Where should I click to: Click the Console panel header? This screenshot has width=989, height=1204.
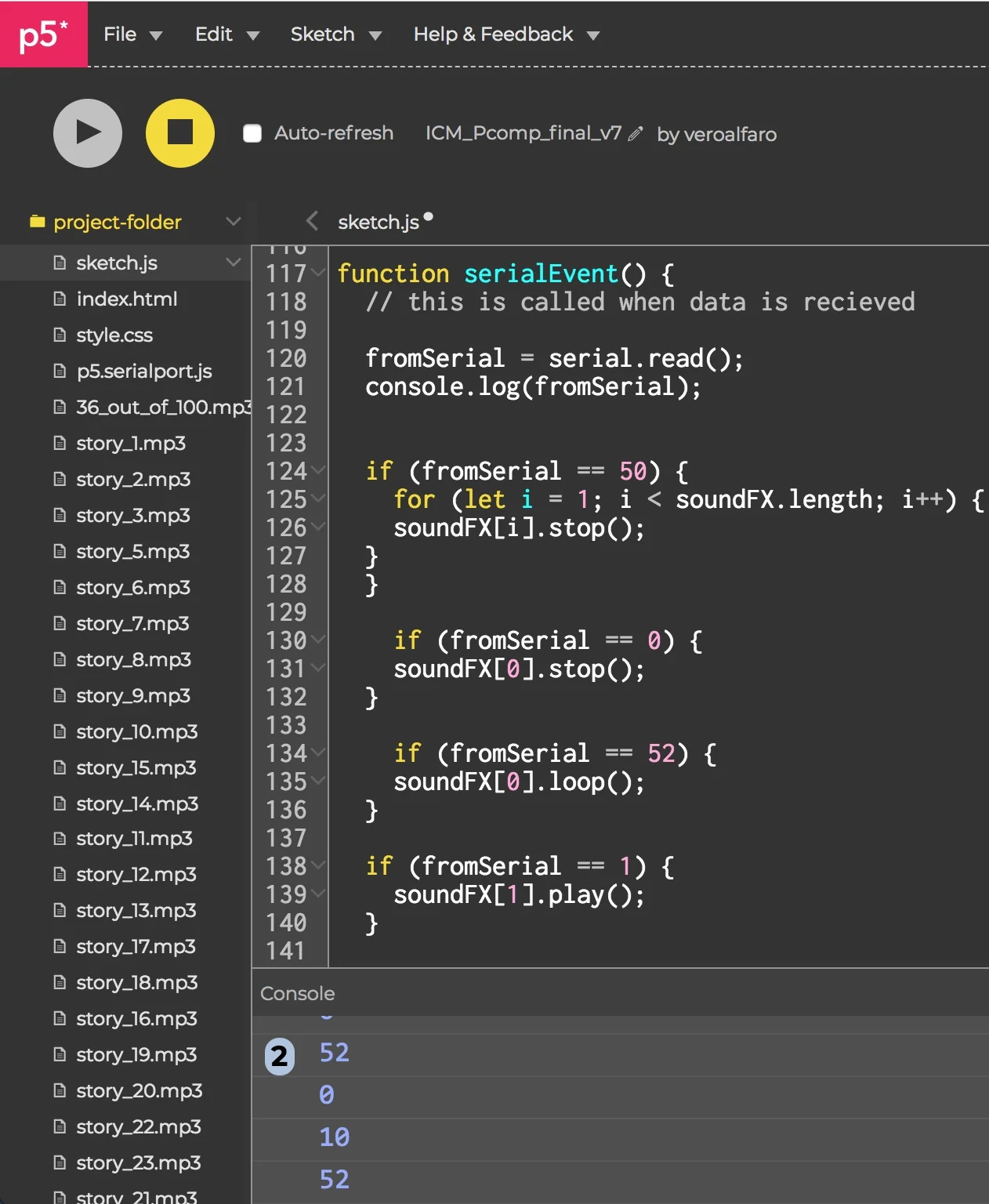[620, 993]
